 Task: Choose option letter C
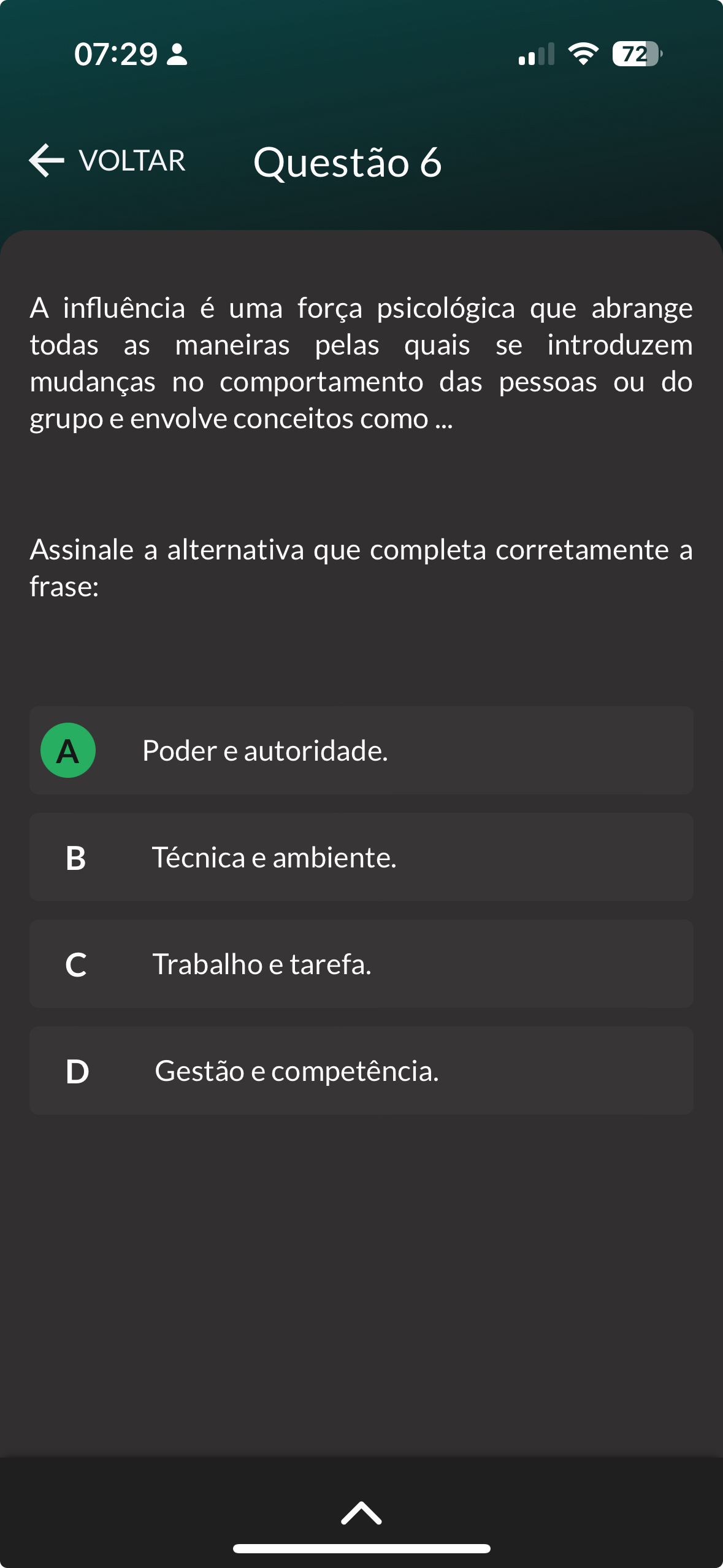click(76, 964)
